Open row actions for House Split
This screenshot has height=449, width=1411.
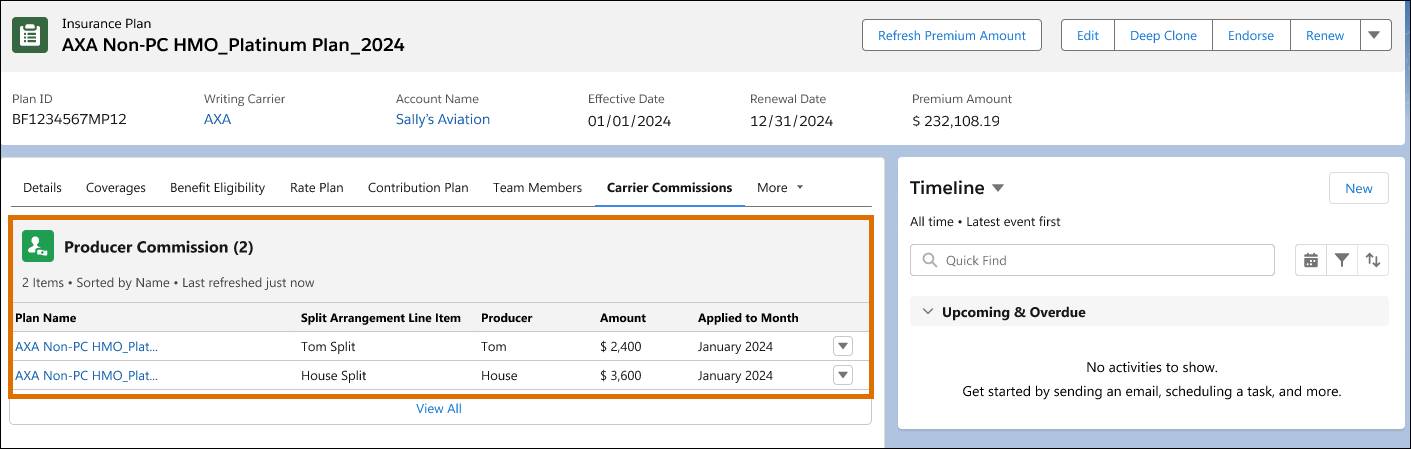[843, 375]
